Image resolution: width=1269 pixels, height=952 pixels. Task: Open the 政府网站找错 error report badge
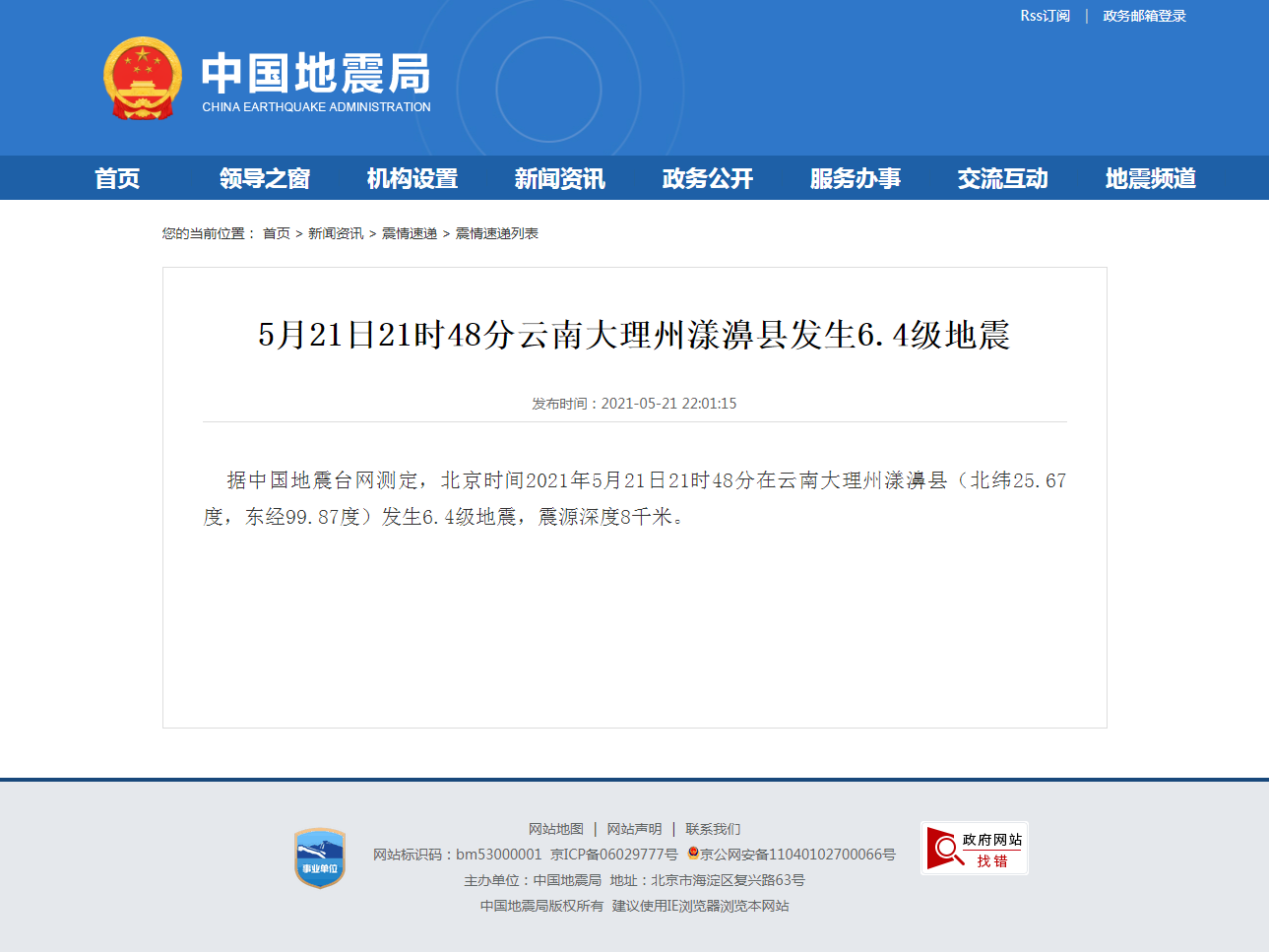[975, 849]
